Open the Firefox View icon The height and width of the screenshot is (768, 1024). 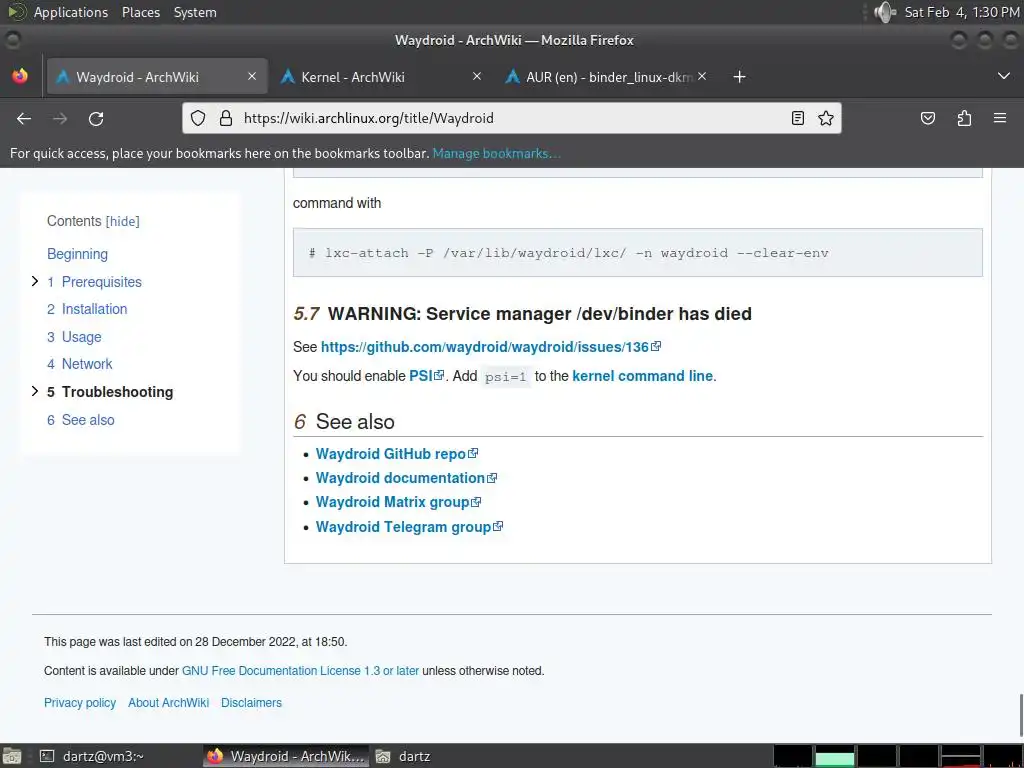click(x=20, y=76)
